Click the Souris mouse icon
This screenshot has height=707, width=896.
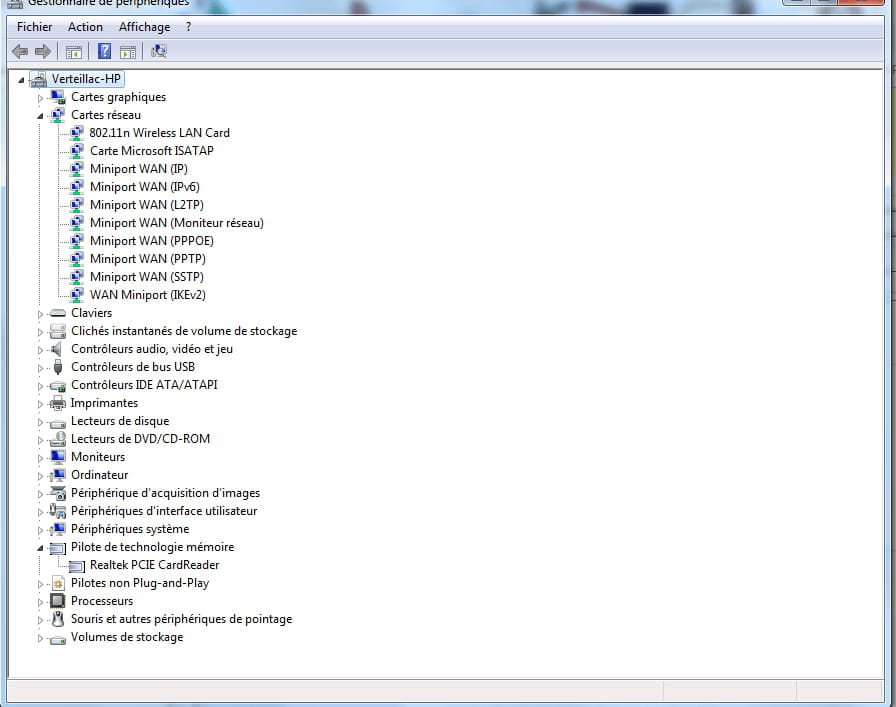(58, 619)
